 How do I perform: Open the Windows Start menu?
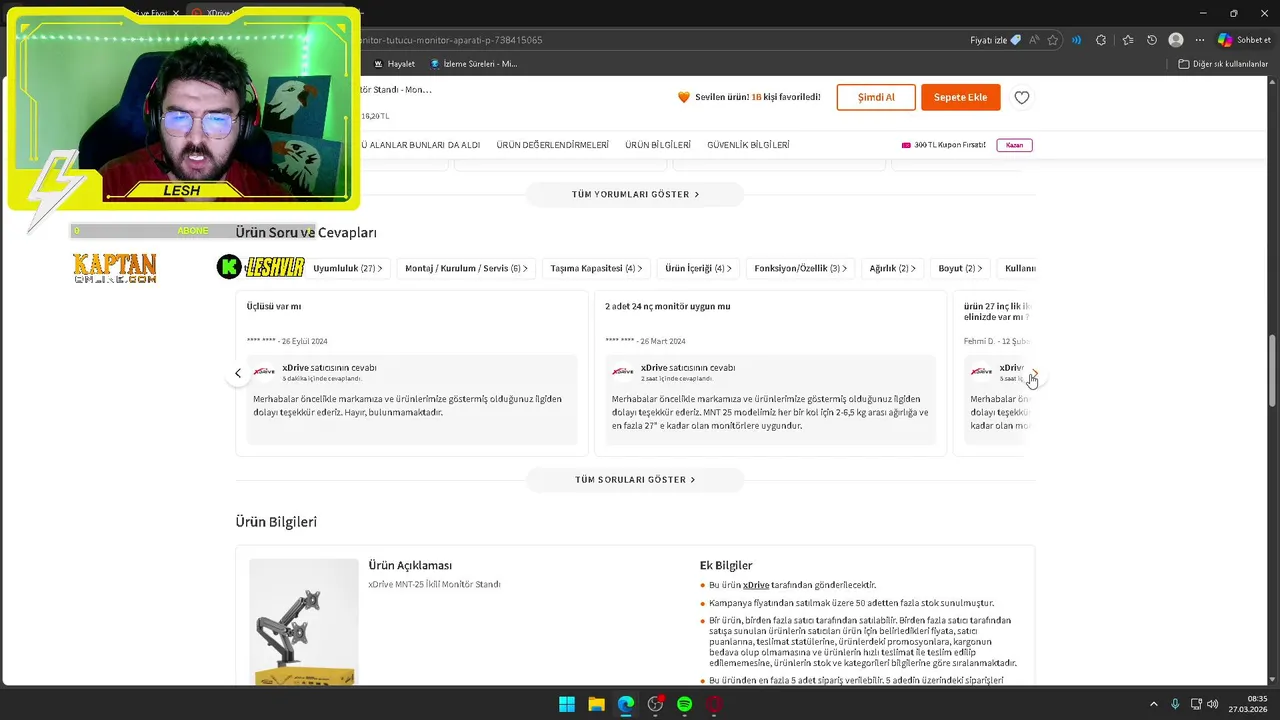[567, 704]
